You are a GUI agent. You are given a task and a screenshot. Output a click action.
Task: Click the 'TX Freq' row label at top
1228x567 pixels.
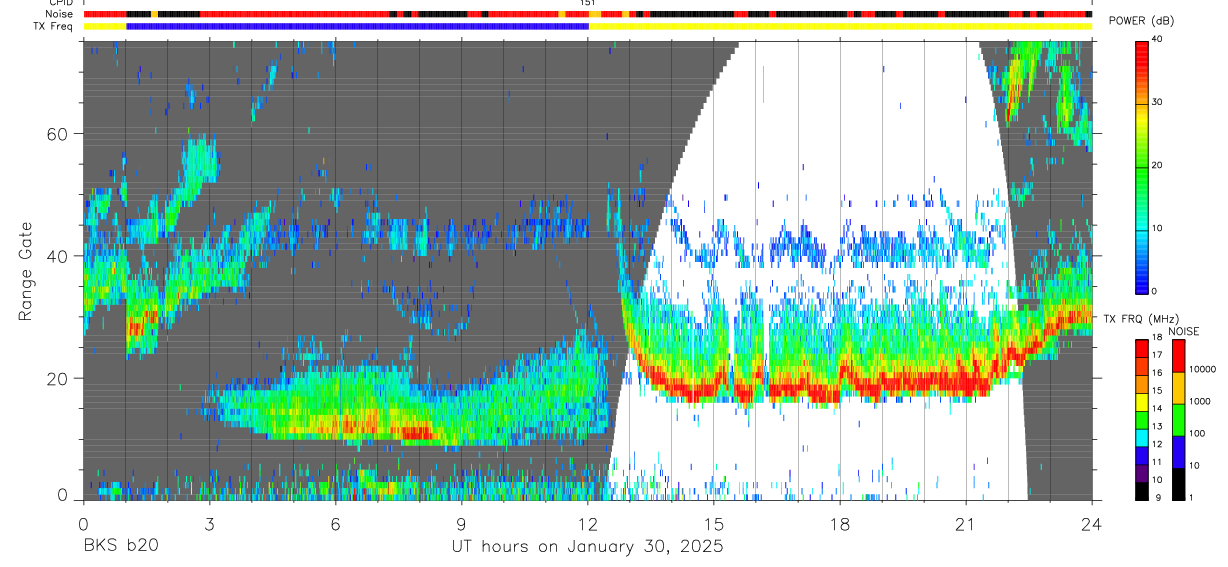coord(55,26)
